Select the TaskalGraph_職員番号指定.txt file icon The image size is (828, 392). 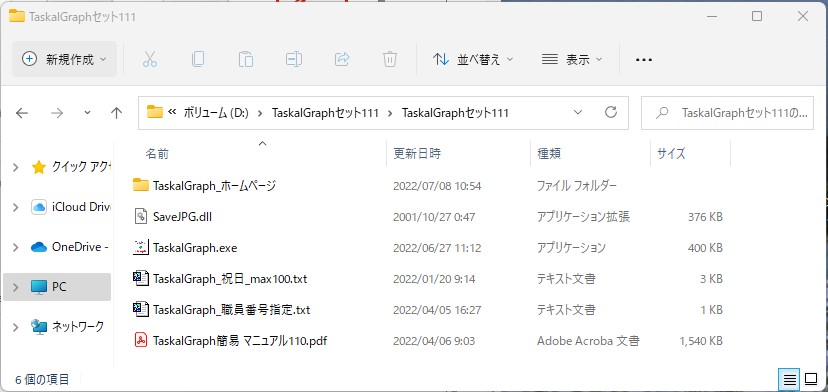click(140, 309)
